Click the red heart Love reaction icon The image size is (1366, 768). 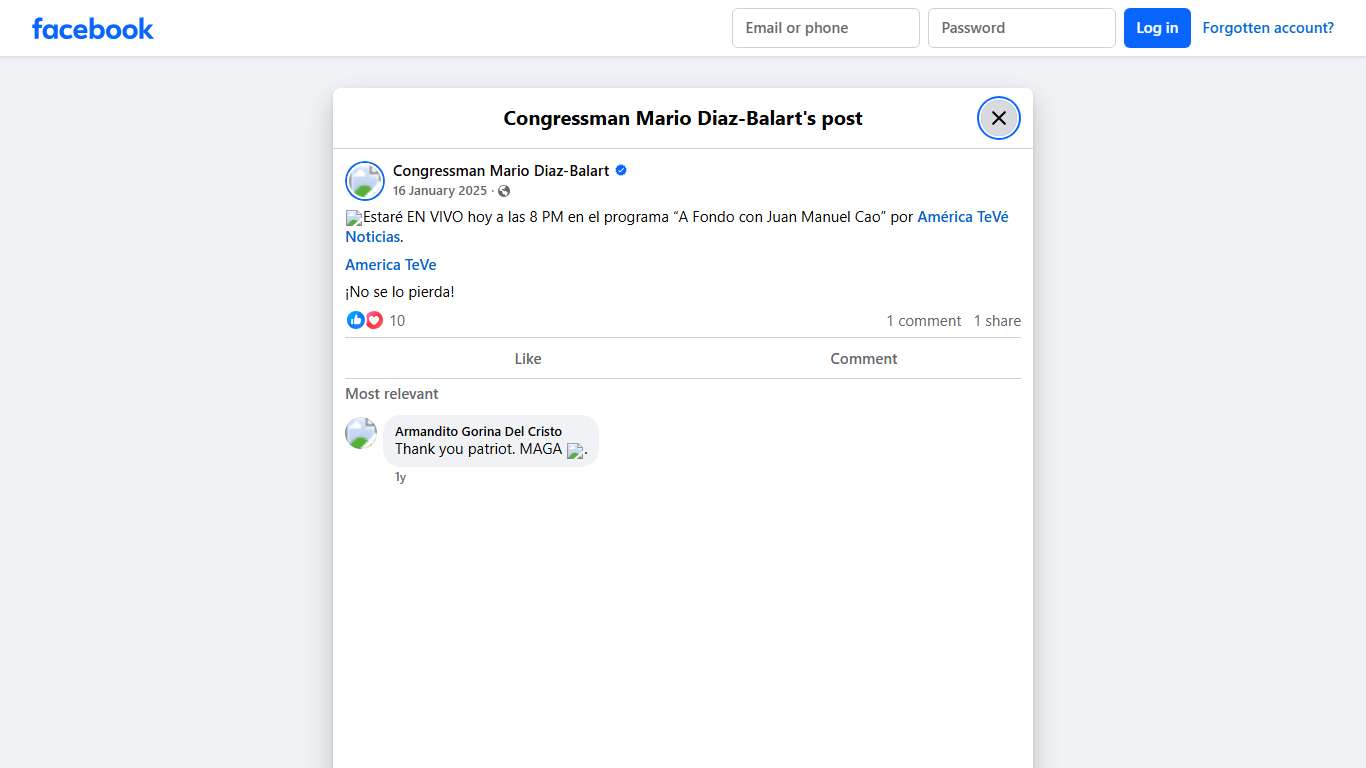point(374,320)
